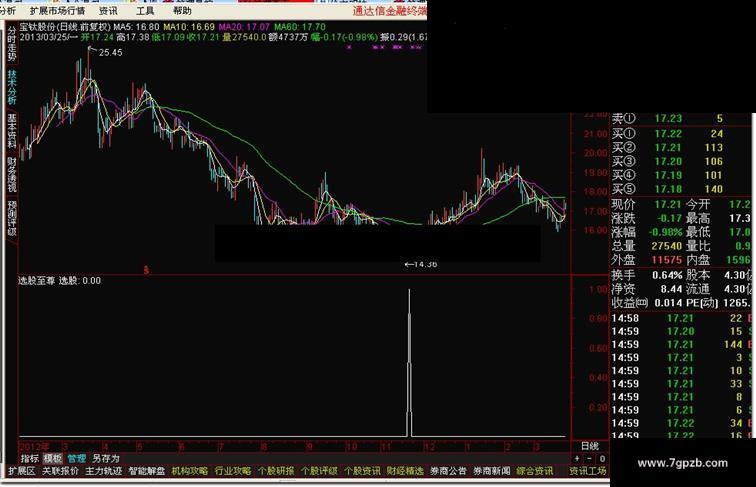Click the plus zoom-in icon

[x=577, y=459]
